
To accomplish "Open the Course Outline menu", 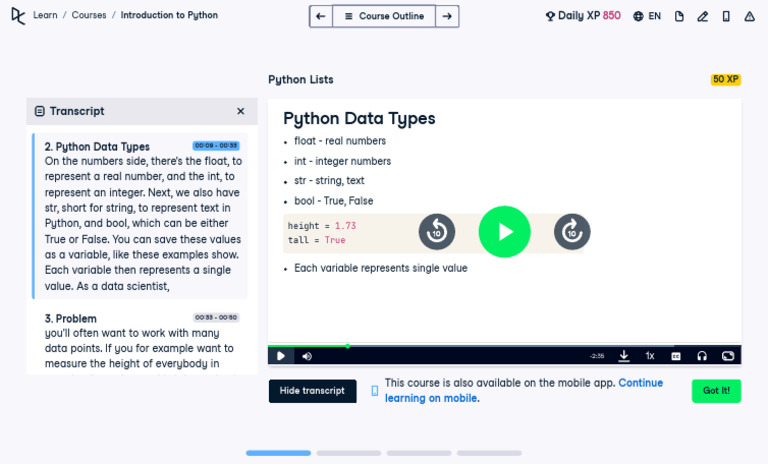I will pyautogui.click(x=384, y=16).
